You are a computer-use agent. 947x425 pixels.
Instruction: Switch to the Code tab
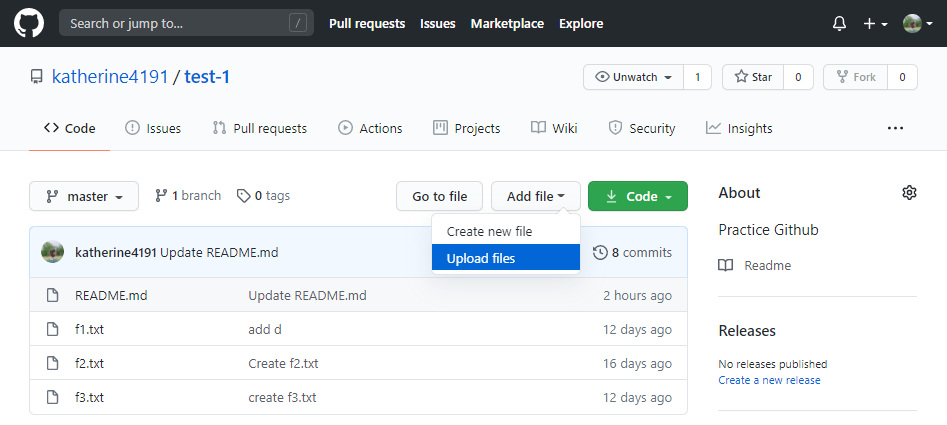pos(69,128)
